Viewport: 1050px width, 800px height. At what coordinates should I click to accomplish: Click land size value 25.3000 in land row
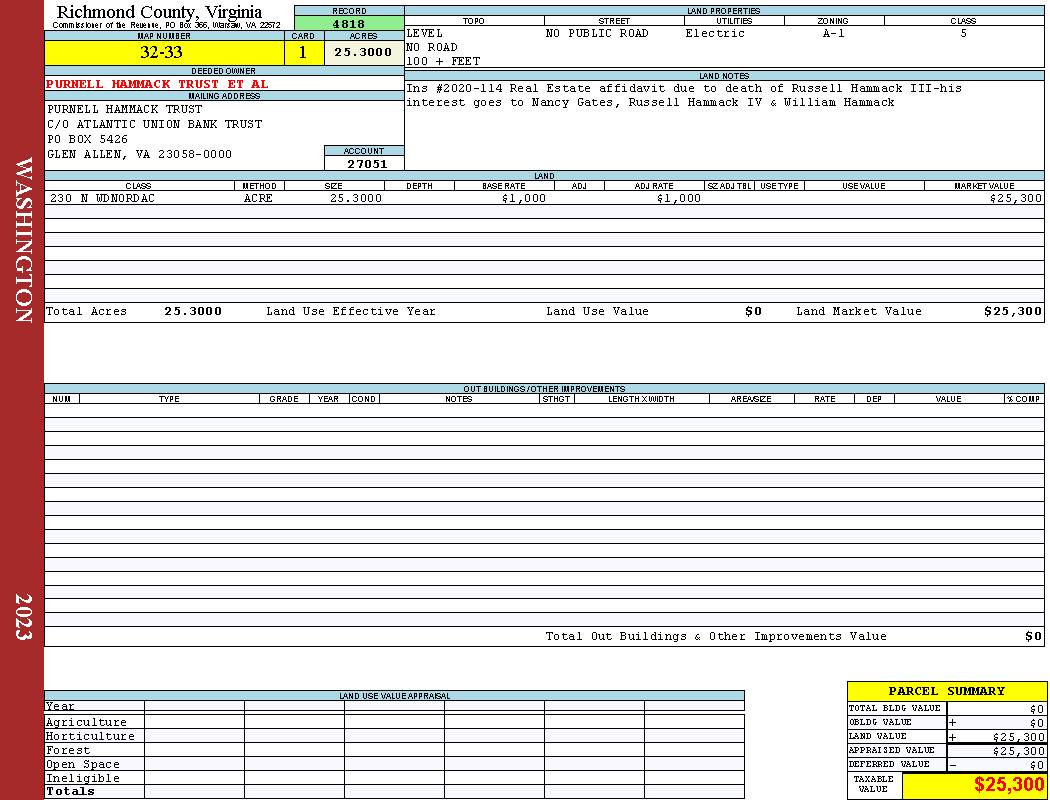[x=356, y=198]
